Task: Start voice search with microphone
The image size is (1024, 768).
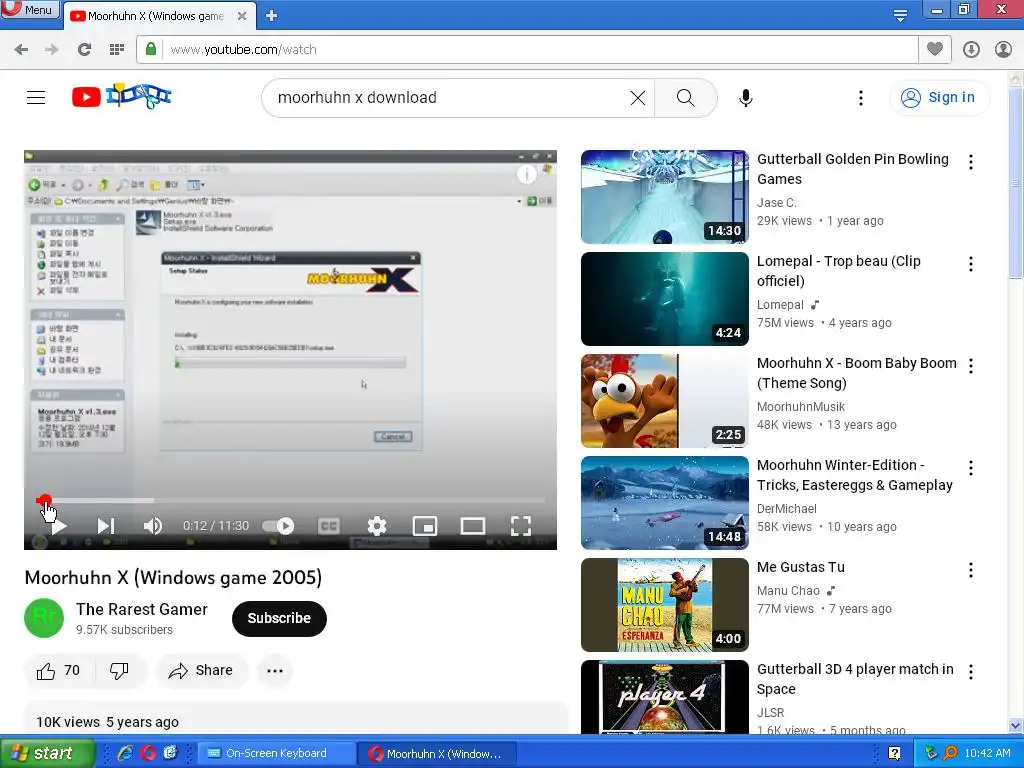Action: pyautogui.click(x=746, y=98)
